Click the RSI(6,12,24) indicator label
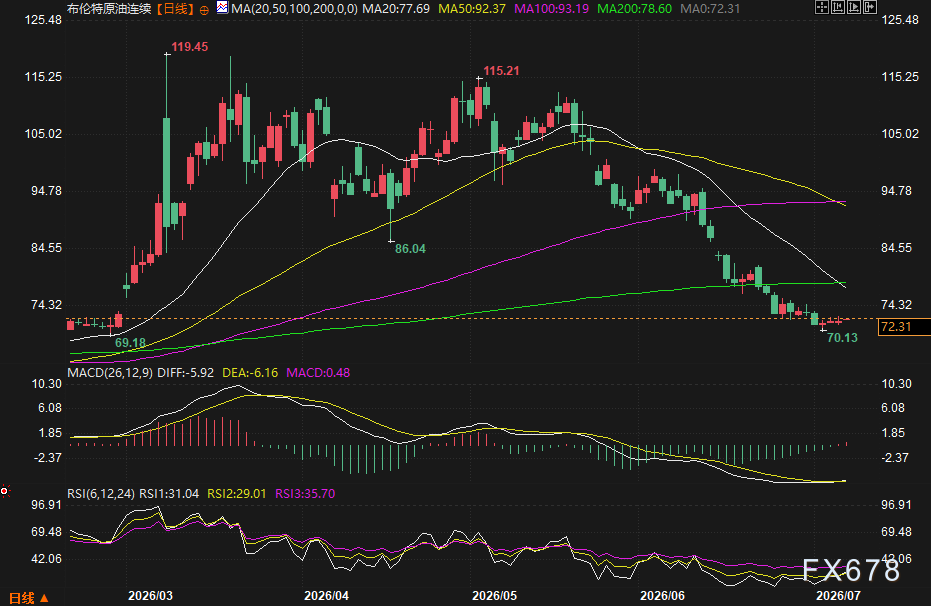 [x=100, y=494]
